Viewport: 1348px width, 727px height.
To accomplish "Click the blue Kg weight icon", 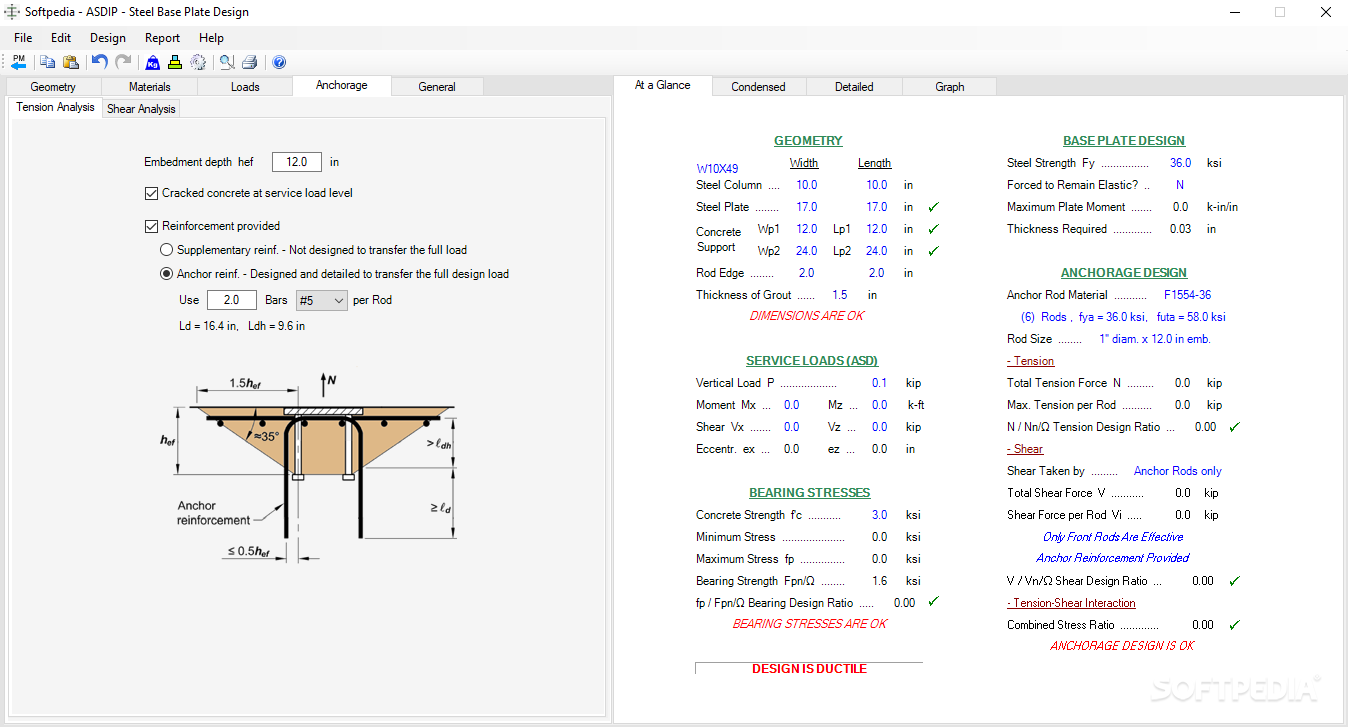I will point(152,62).
